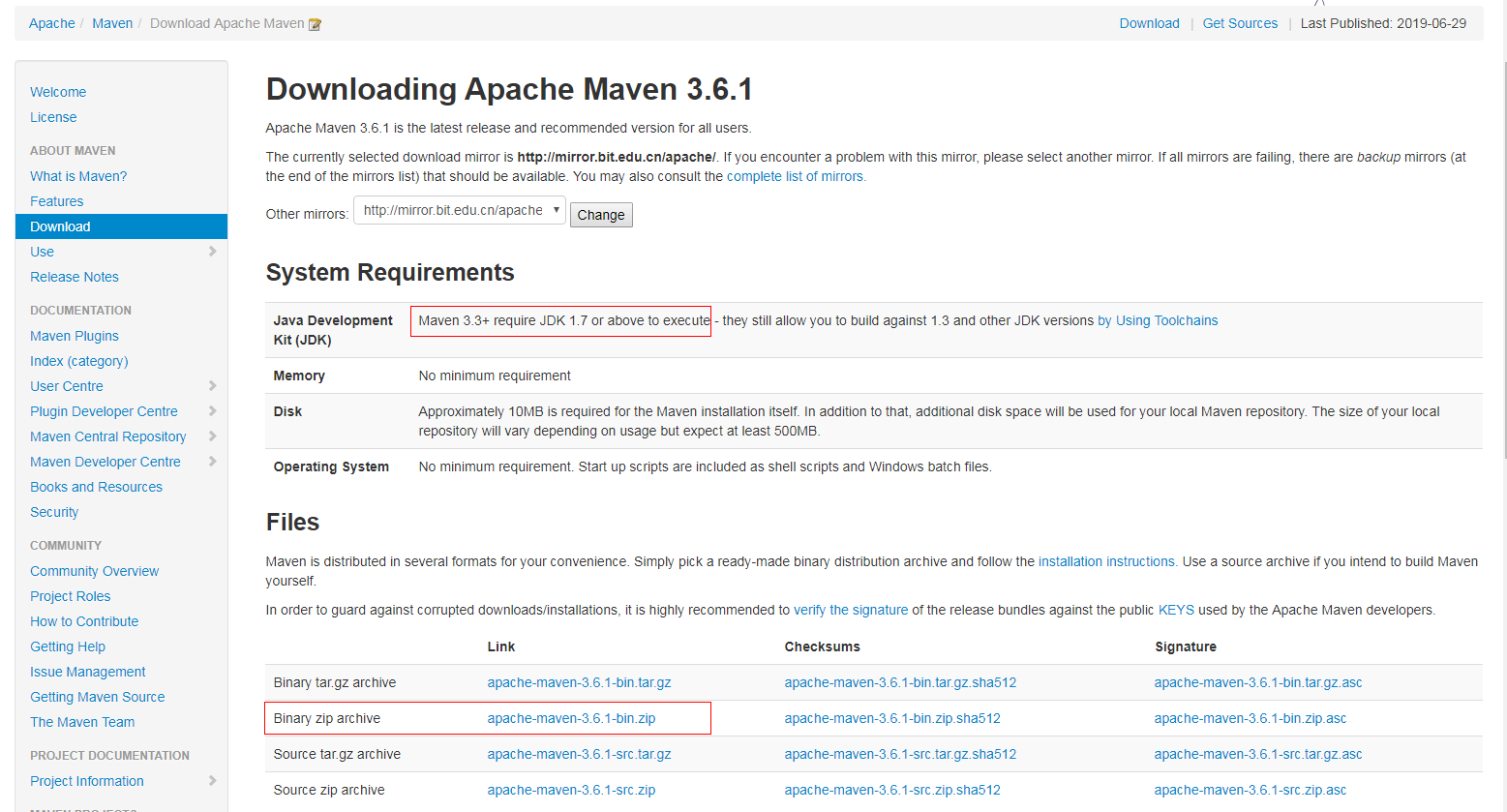Open Get Sources link
The image size is (1507, 812).
(1240, 23)
